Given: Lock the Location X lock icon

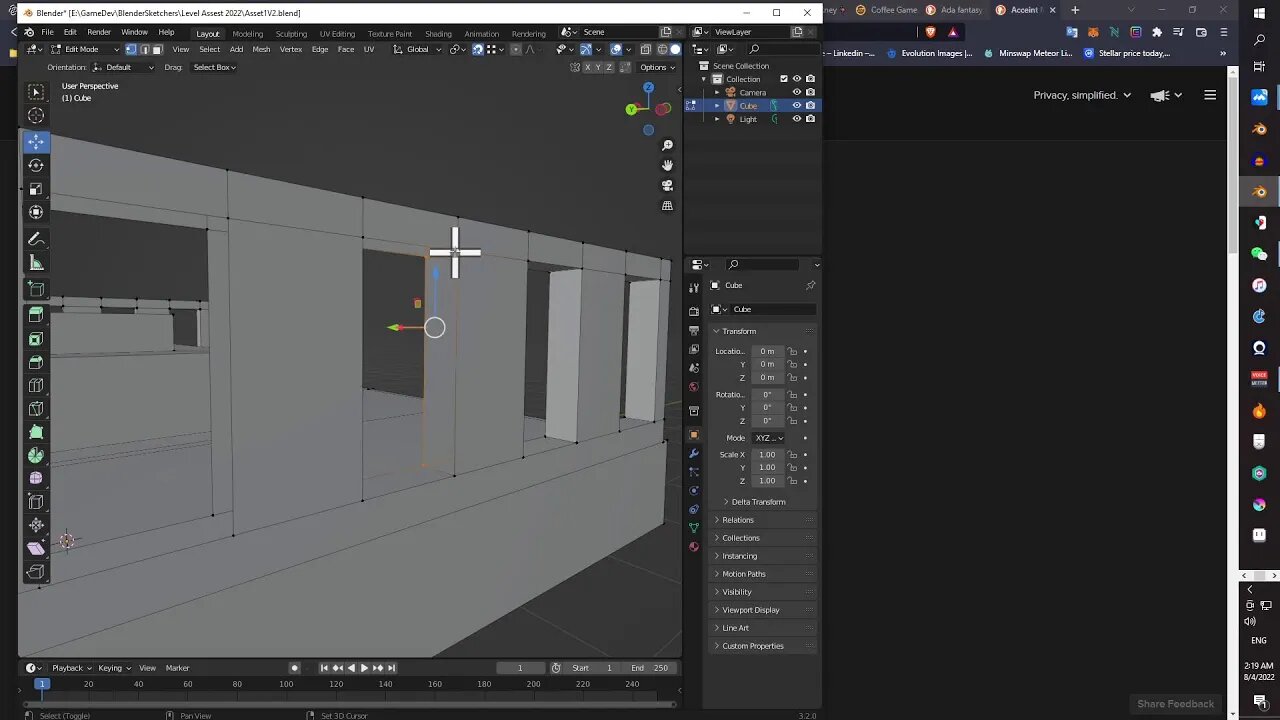Looking at the screenshot, I should pos(793,351).
